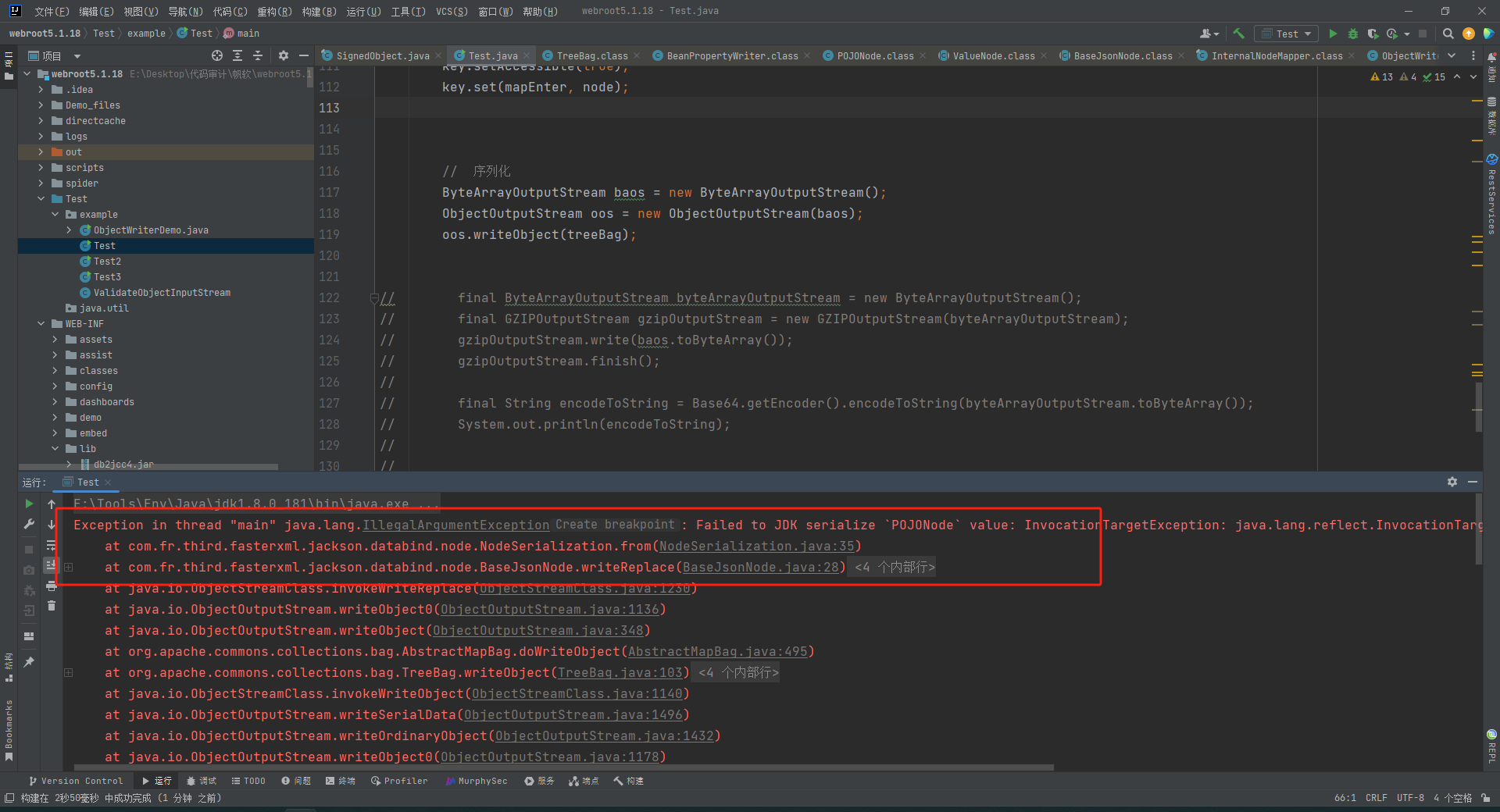Clear console output with trash icon
The image size is (1500, 812).
pos(52,606)
